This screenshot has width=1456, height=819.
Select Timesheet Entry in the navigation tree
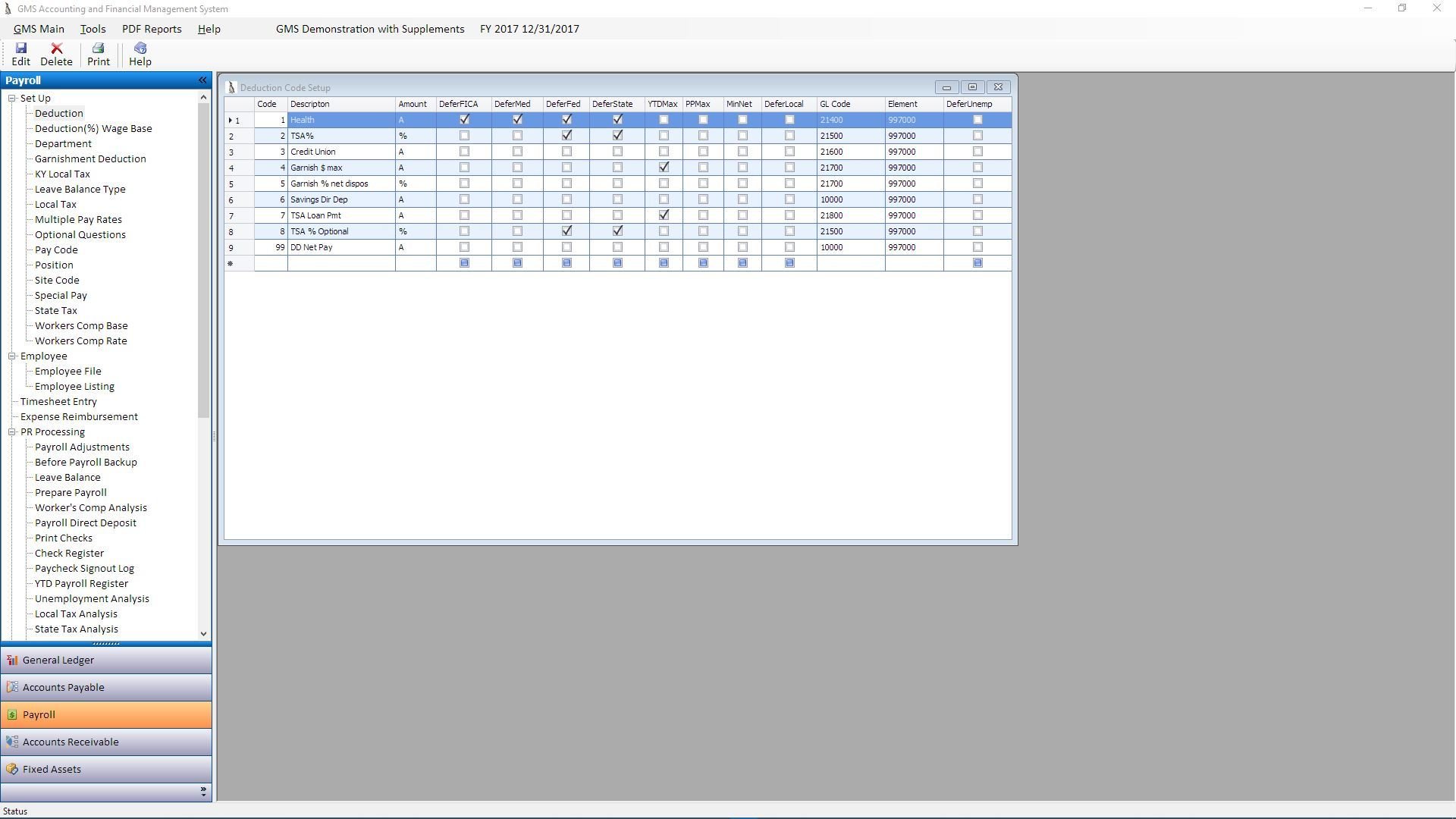58,402
